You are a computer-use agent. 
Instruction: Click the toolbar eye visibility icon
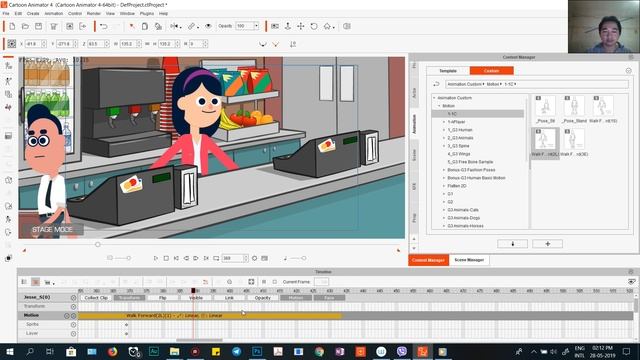(x=208, y=26)
